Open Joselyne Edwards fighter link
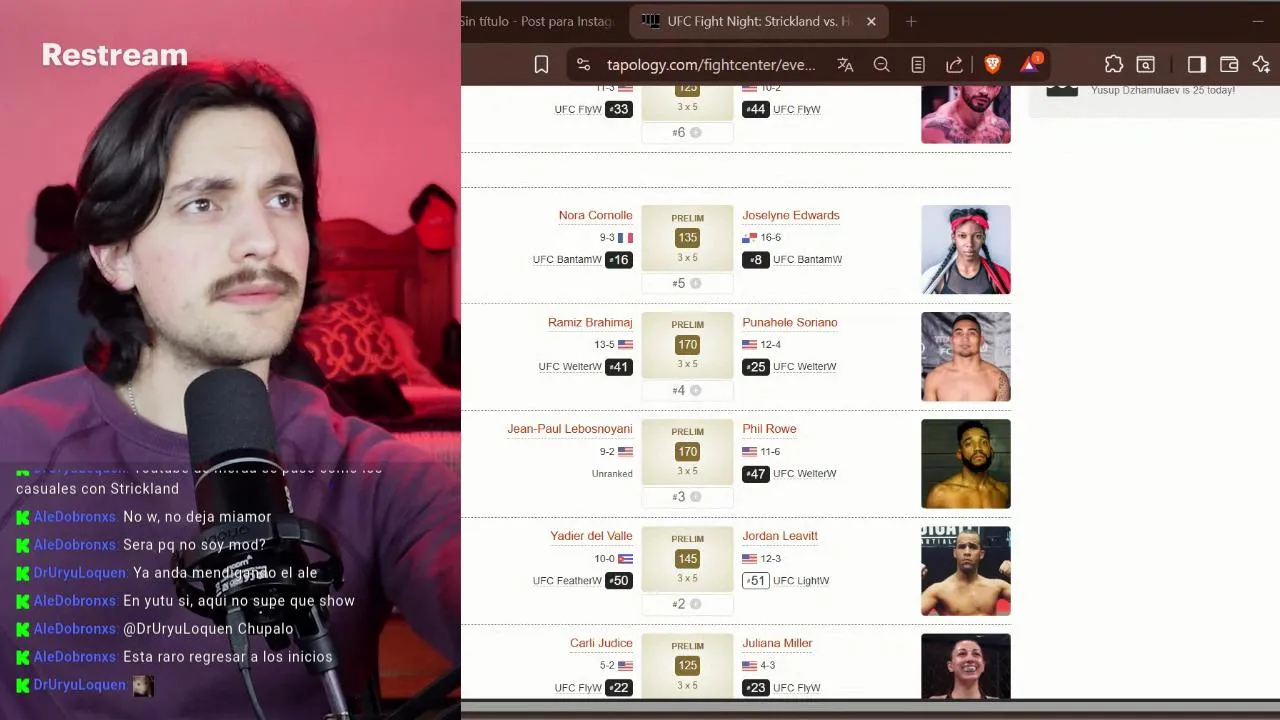The width and height of the screenshot is (1280, 720). 790,215
